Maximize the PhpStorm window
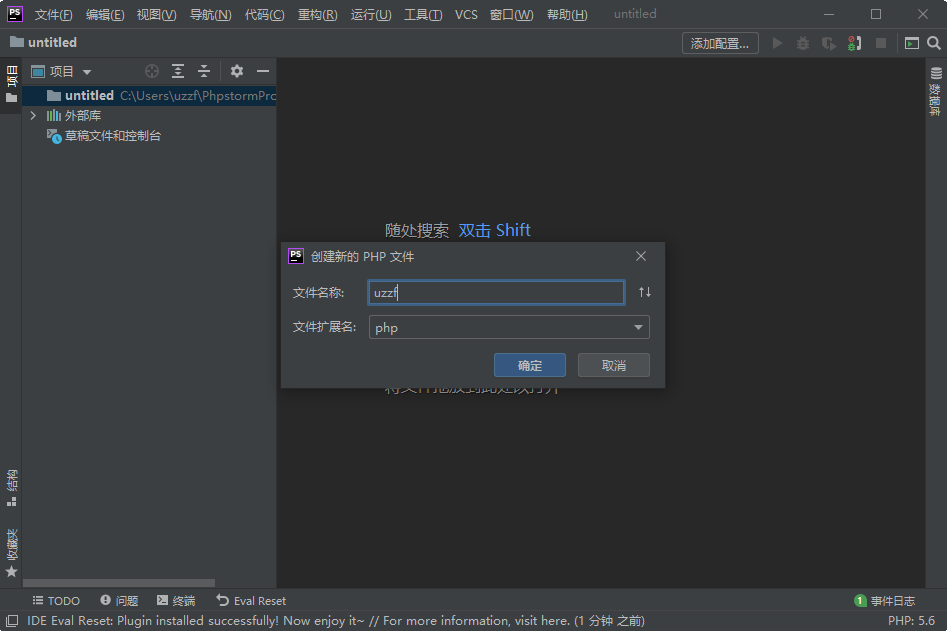Screen dimensions: 947x631 click(x=876, y=14)
